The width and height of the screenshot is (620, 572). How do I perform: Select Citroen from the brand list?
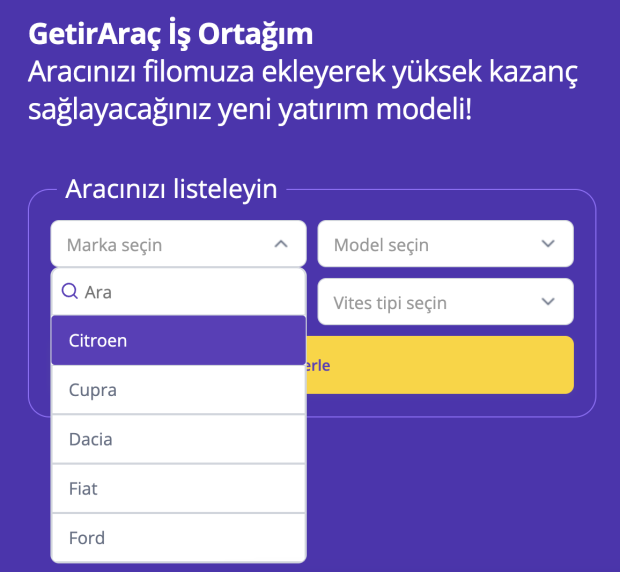coord(178,340)
